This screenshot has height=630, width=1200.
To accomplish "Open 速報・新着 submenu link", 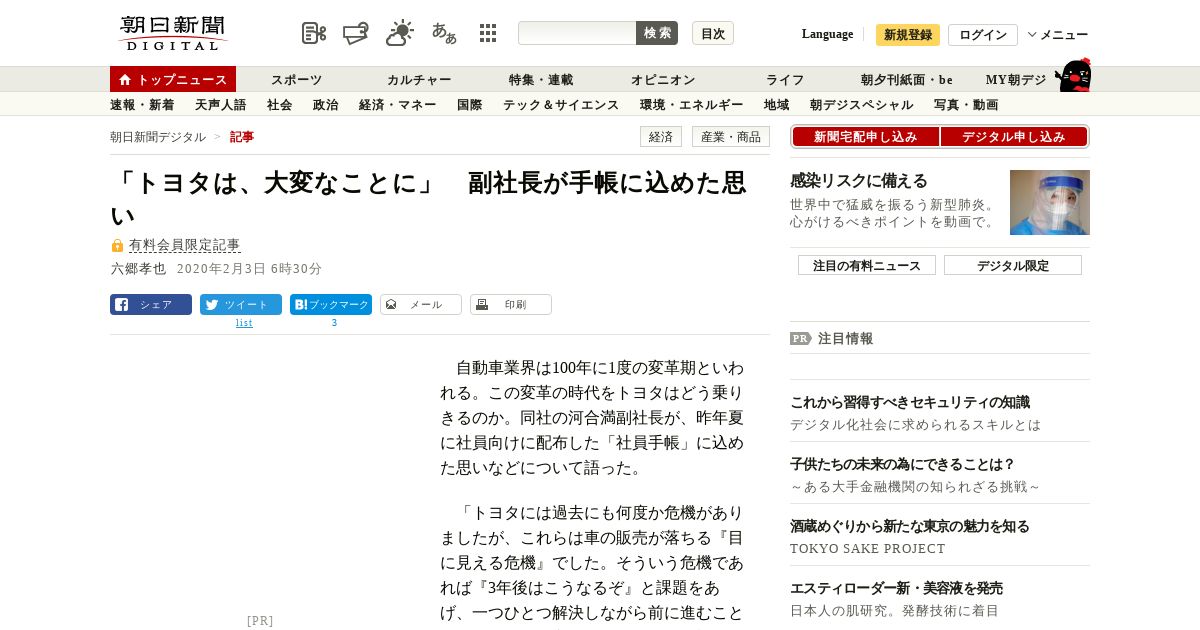I will [142, 105].
